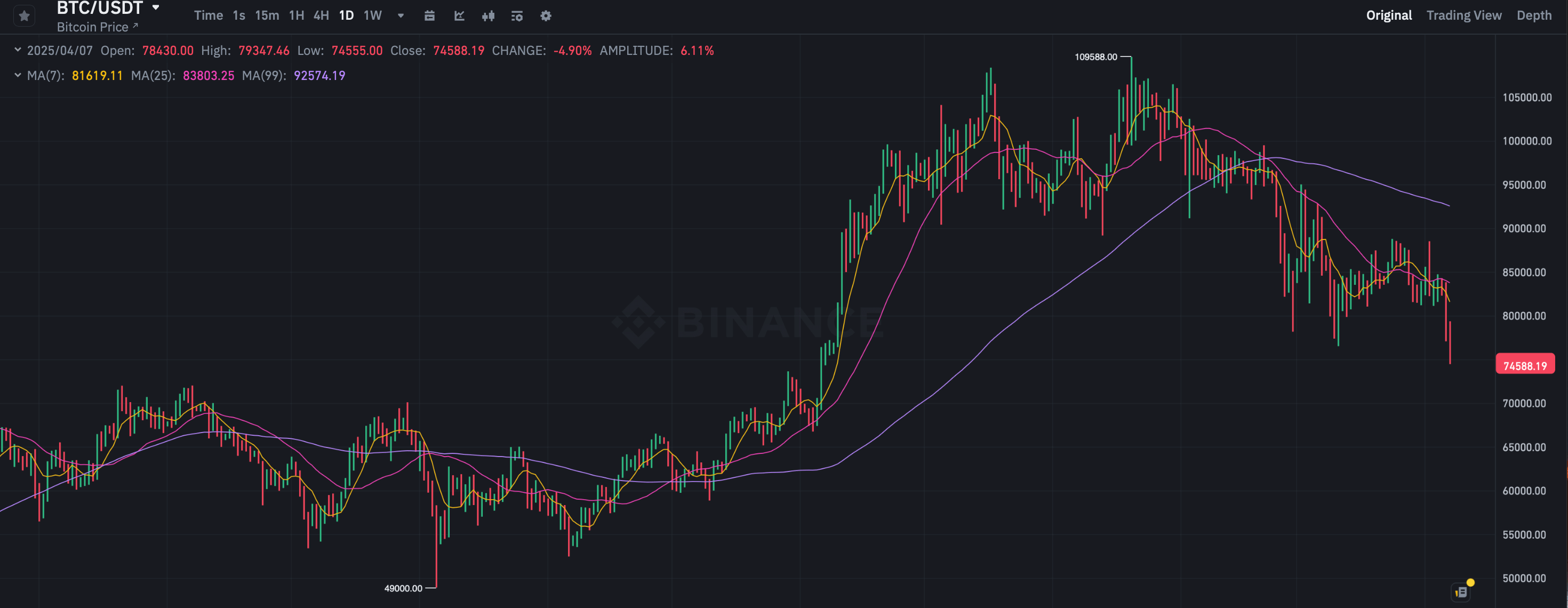Click the Close price 74588.19
1568x608 pixels.
[x=458, y=51]
